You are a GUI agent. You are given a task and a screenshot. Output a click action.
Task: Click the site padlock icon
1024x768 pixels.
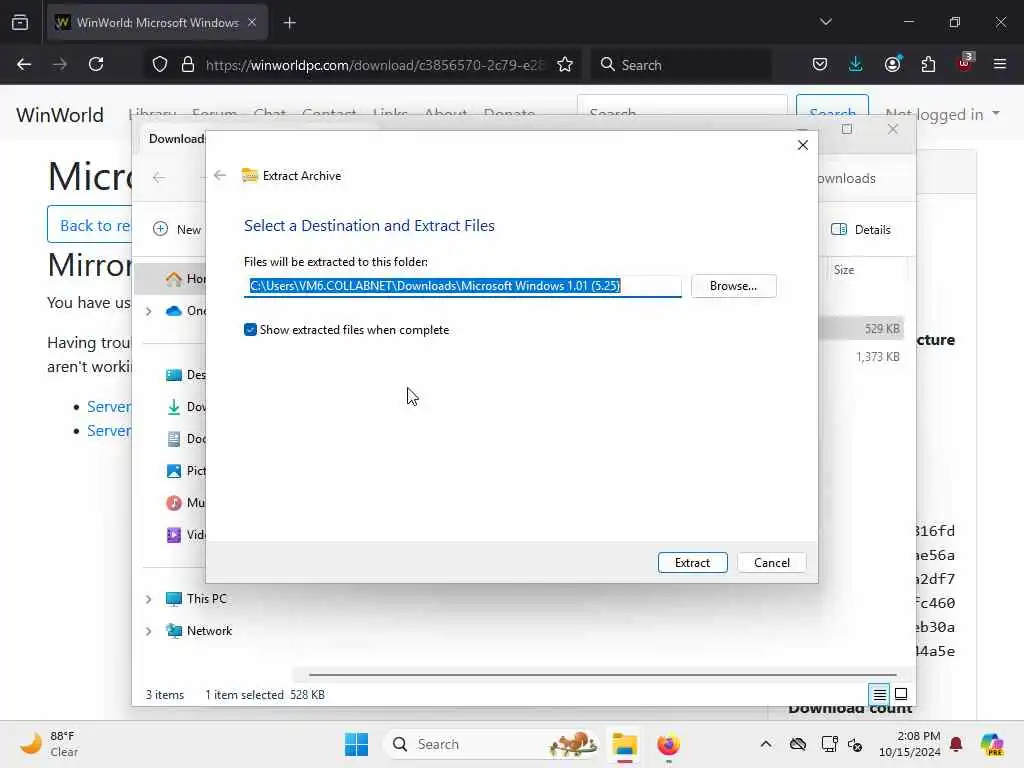click(188, 65)
